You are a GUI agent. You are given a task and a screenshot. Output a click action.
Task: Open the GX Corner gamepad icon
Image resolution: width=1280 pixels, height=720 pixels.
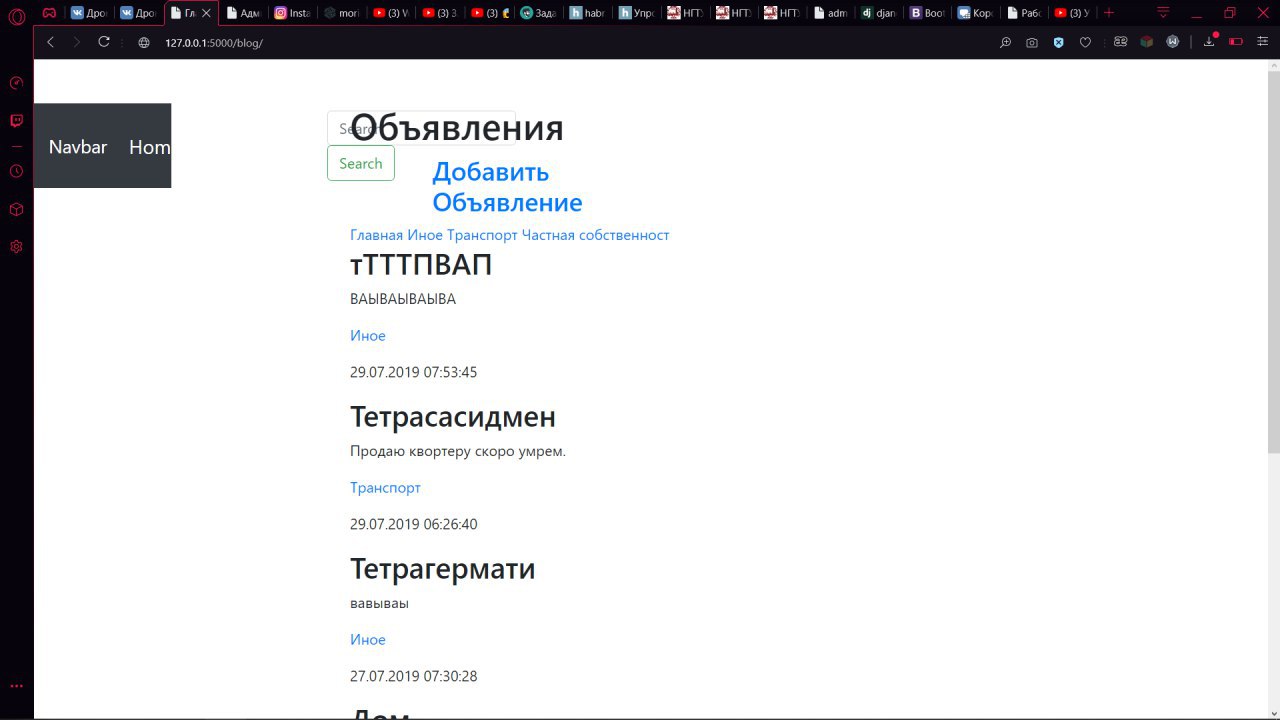(49, 13)
